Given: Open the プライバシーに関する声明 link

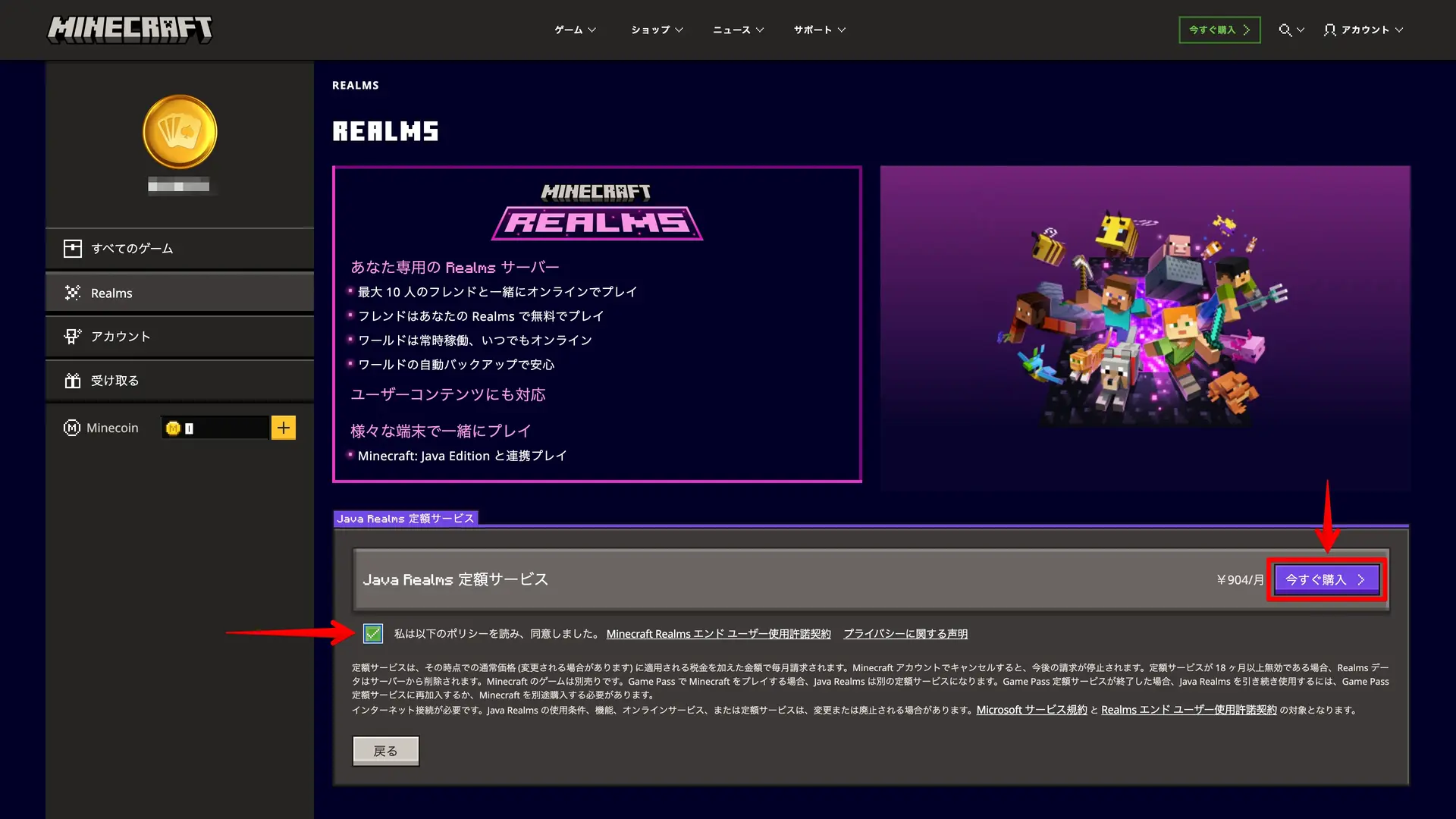Looking at the screenshot, I should 905,634.
